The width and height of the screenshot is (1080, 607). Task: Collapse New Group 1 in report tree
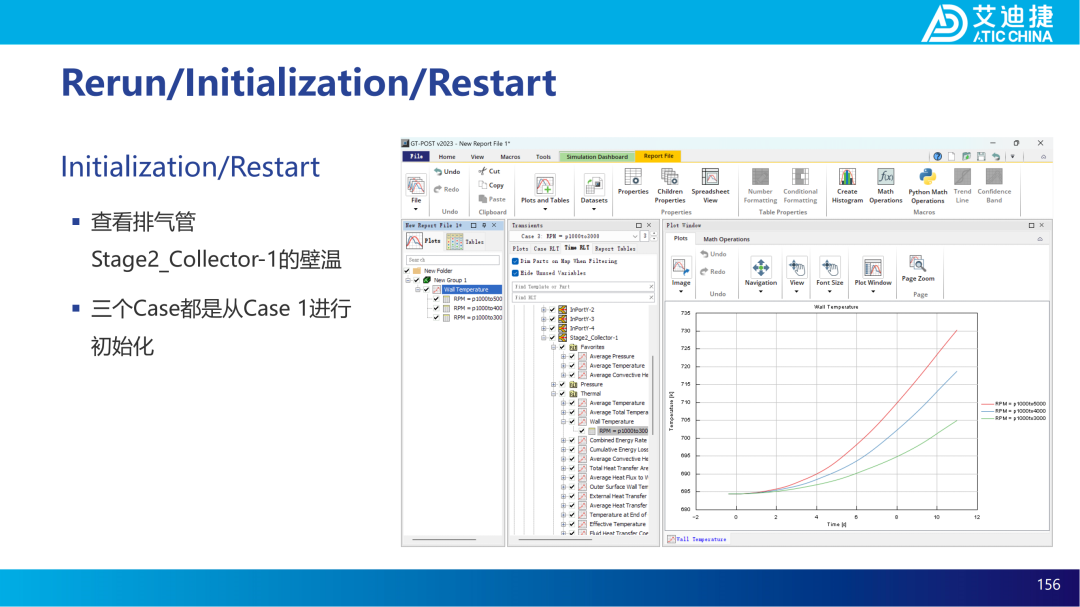[408, 280]
